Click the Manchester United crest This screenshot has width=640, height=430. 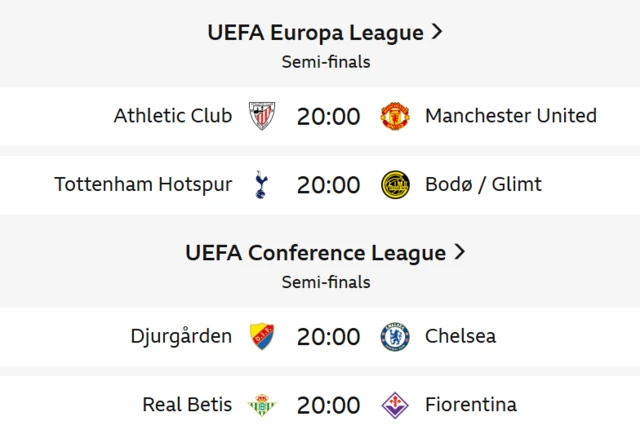(x=395, y=116)
